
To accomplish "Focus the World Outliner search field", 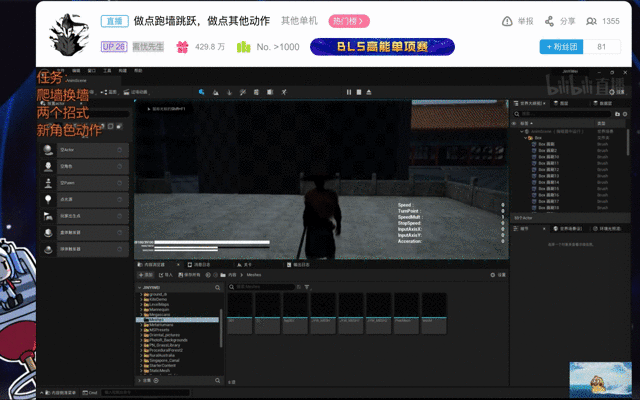I will tap(562, 114).
